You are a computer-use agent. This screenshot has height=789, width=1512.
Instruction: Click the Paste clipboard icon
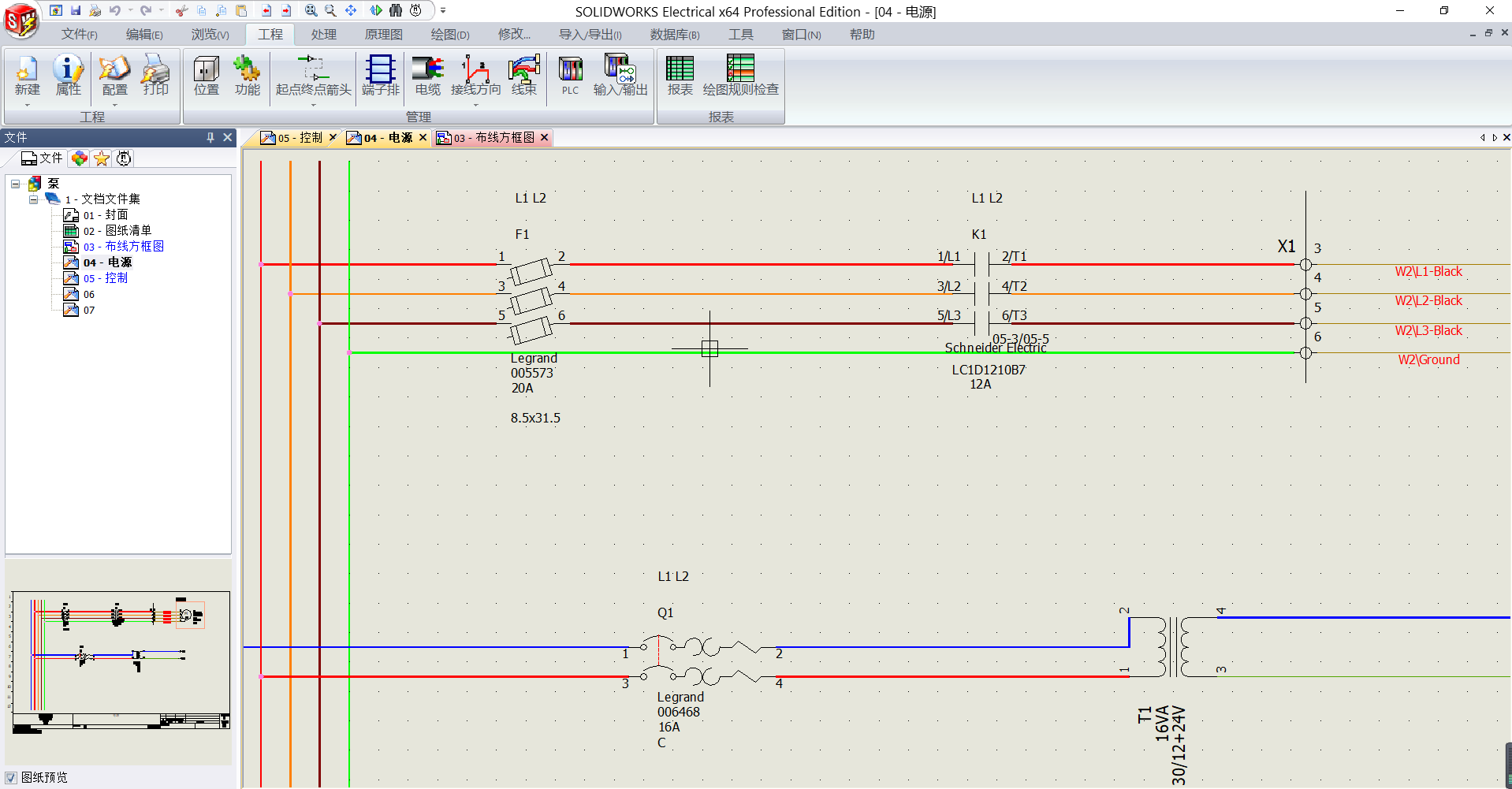tap(242, 10)
